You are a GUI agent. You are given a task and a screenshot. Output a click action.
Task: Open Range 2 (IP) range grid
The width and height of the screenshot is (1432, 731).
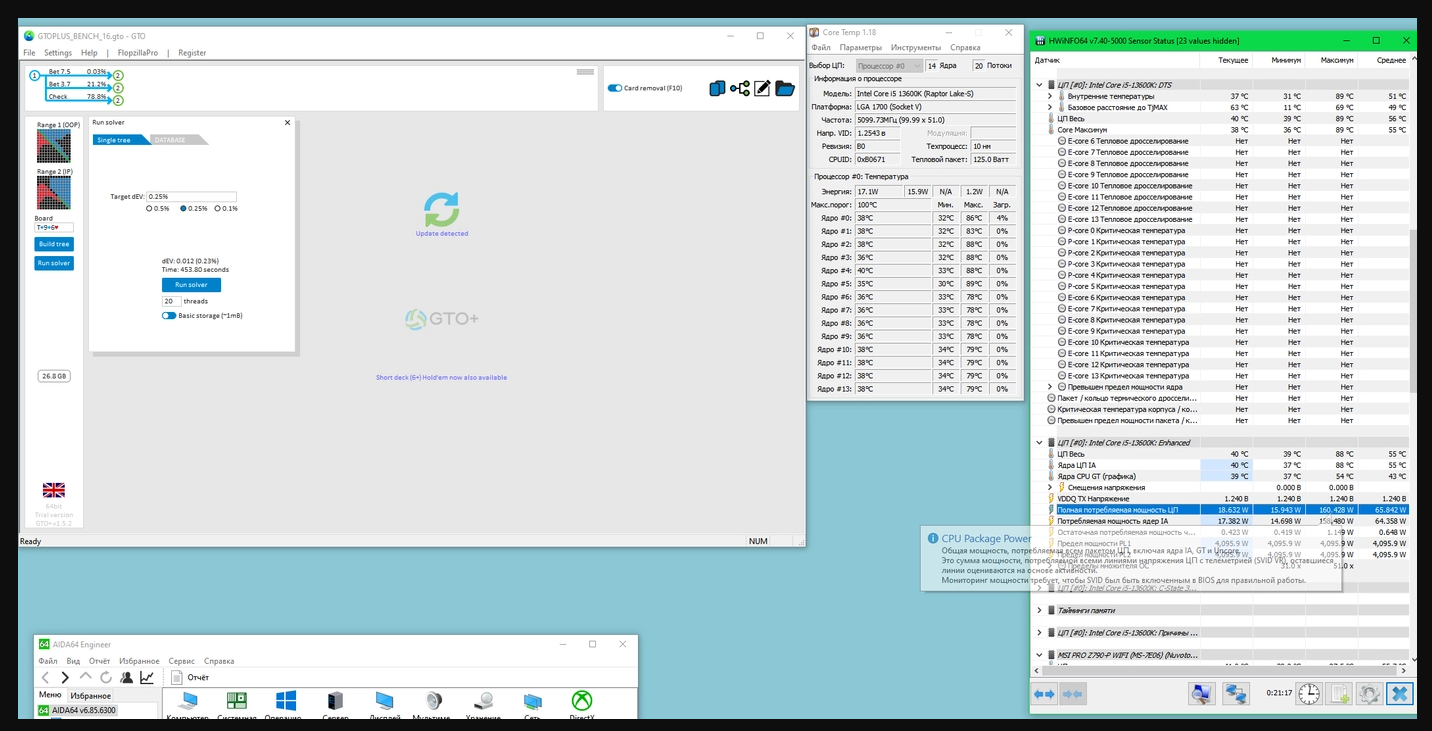(x=54, y=193)
